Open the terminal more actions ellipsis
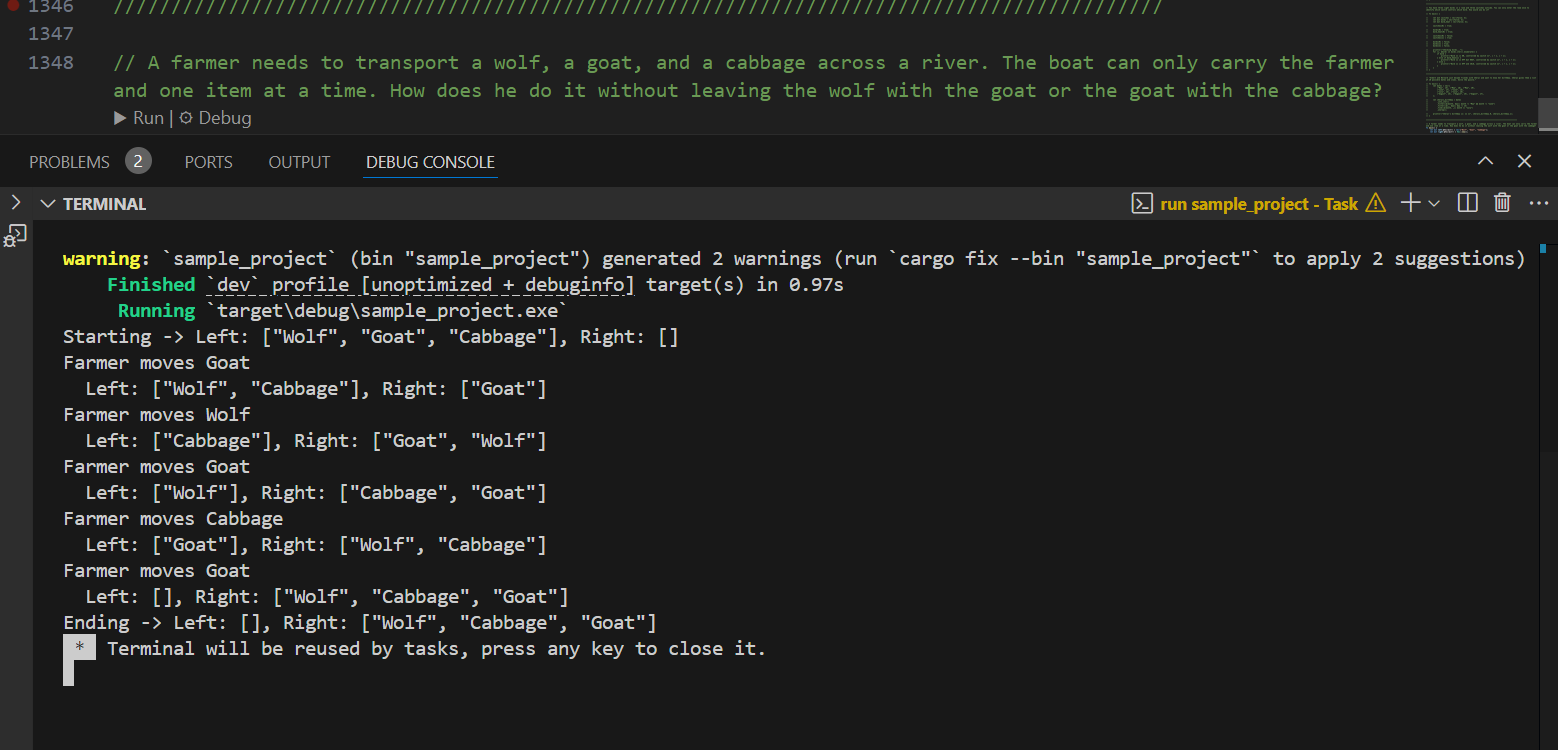The width and height of the screenshot is (1558, 750). (1538, 203)
